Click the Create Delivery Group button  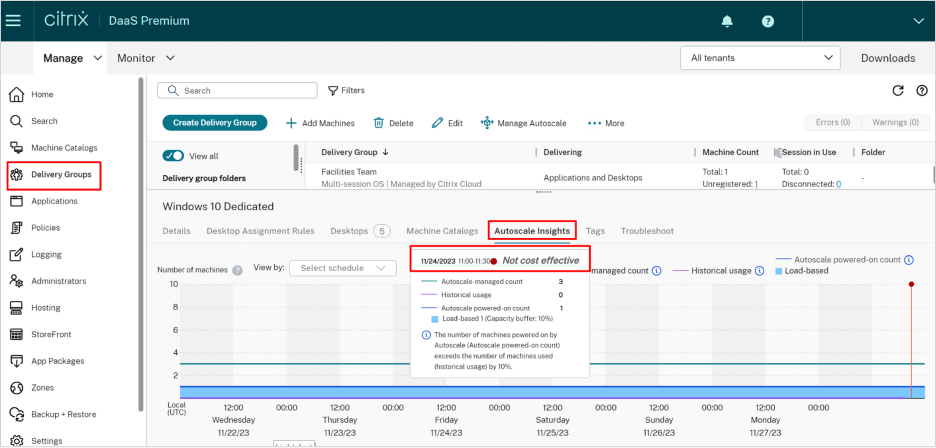215,123
